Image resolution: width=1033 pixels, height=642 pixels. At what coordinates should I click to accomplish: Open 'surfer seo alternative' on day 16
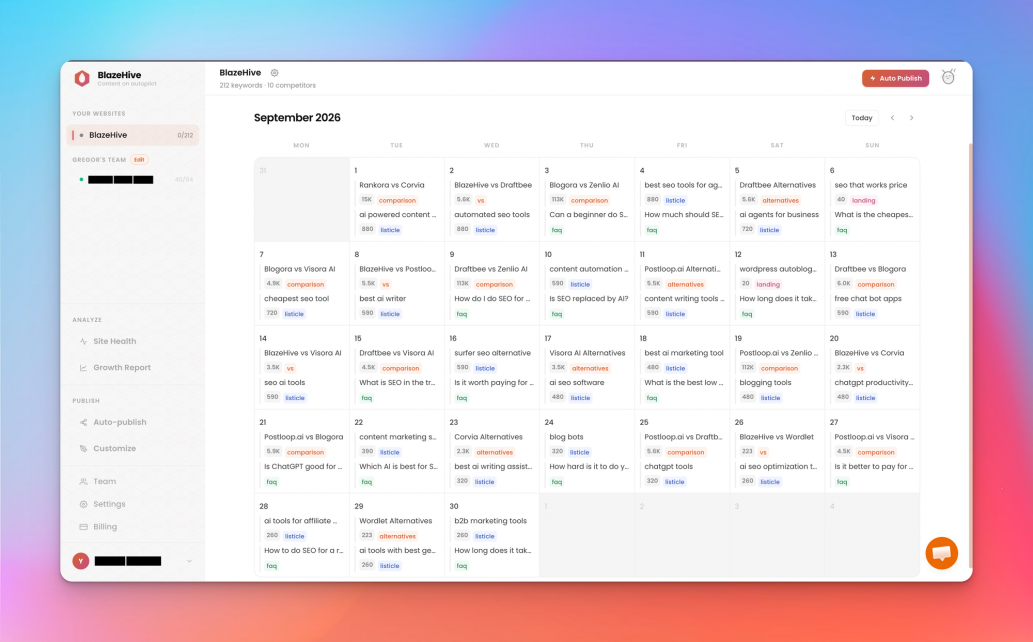click(493, 353)
